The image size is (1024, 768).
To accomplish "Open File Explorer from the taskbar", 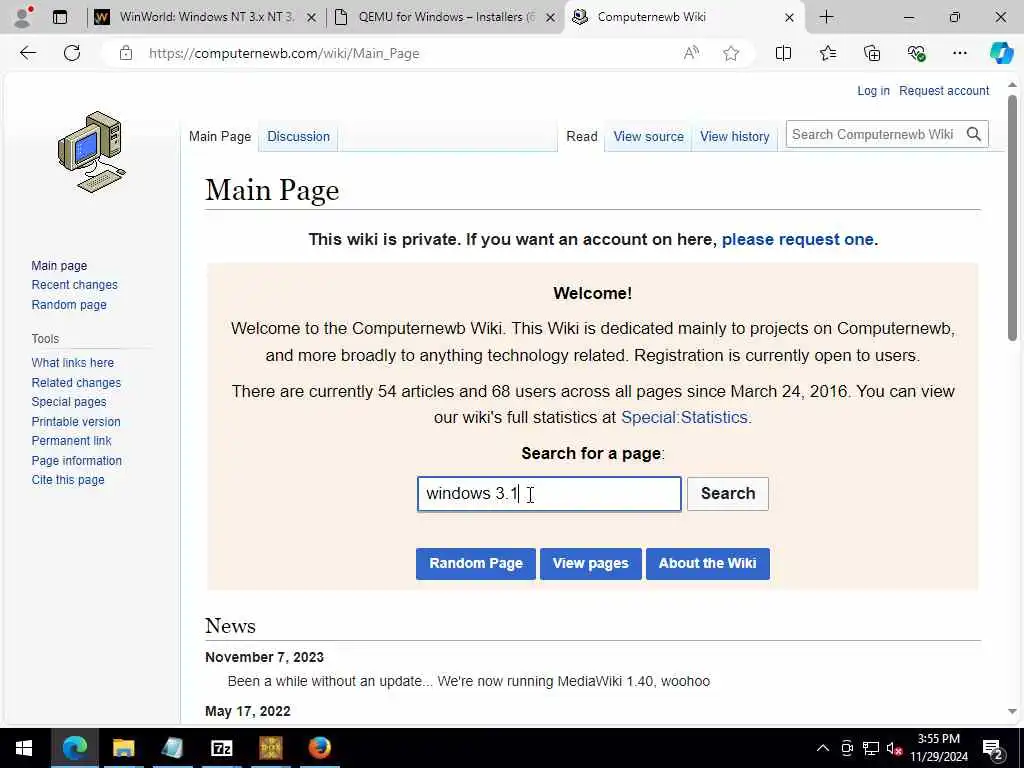I will pos(123,748).
